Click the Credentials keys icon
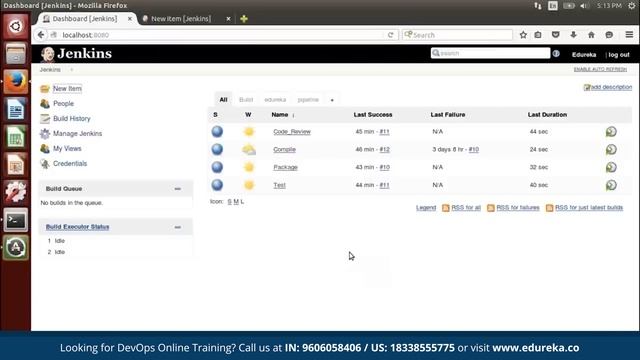The width and height of the screenshot is (640, 360). point(44,164)
